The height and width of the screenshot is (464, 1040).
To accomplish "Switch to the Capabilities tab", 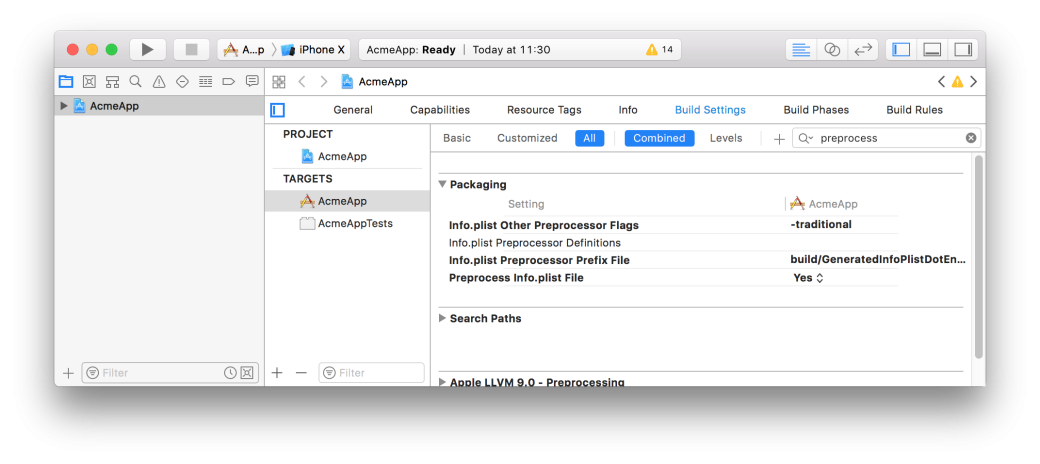I will pos(440,110).
